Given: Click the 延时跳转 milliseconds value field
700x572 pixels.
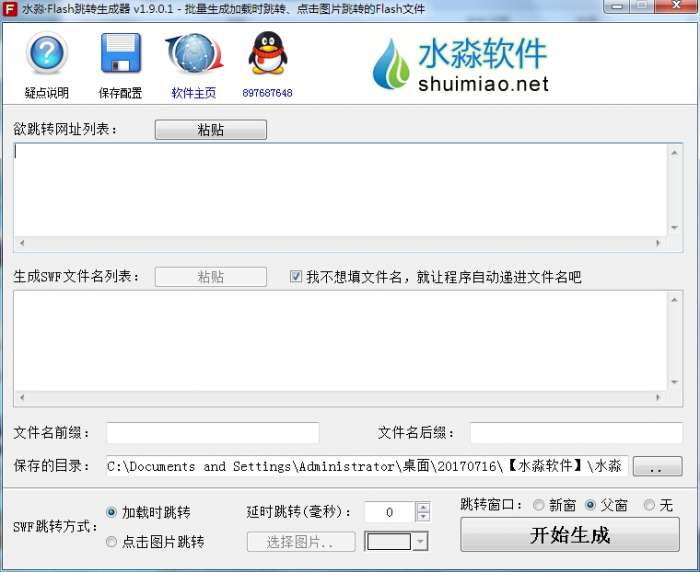Looking at the screenshot, I should (x=390, y=512).
